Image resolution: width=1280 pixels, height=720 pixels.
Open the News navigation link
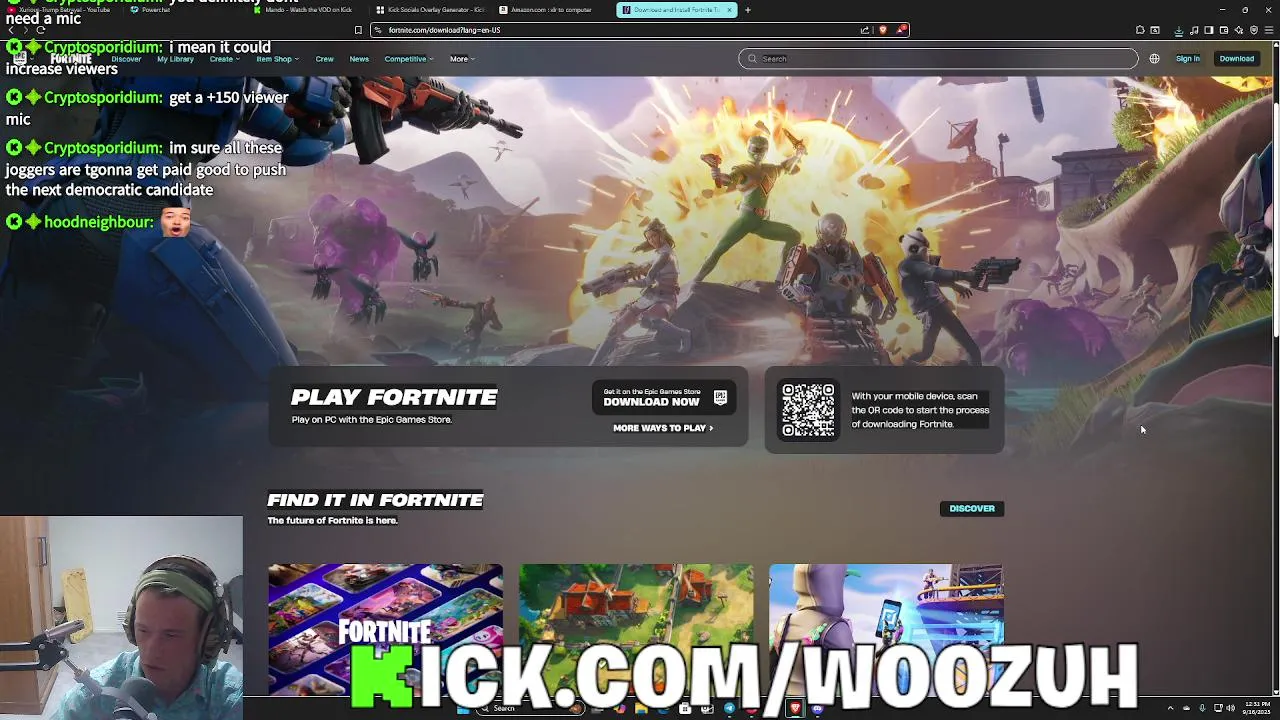359,59
